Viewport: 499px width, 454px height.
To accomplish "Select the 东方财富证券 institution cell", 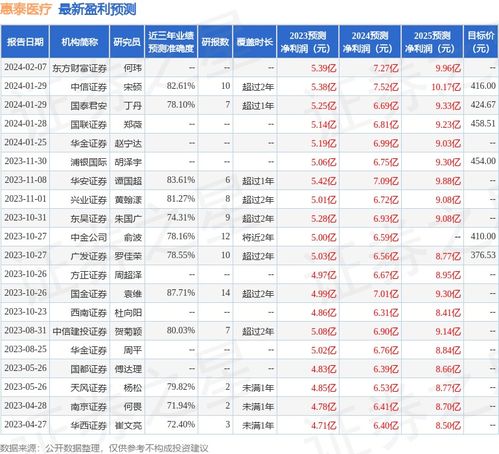I will pos(79,68).
